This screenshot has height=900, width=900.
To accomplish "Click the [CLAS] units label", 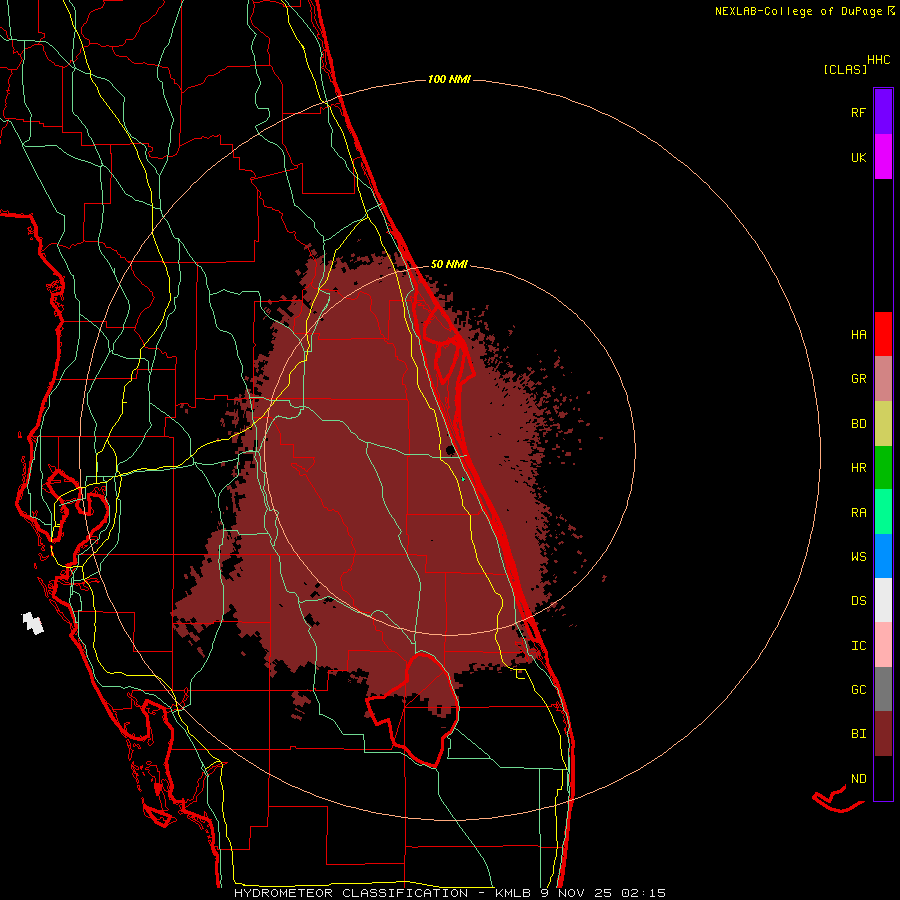I will click(x=845, y=70).
